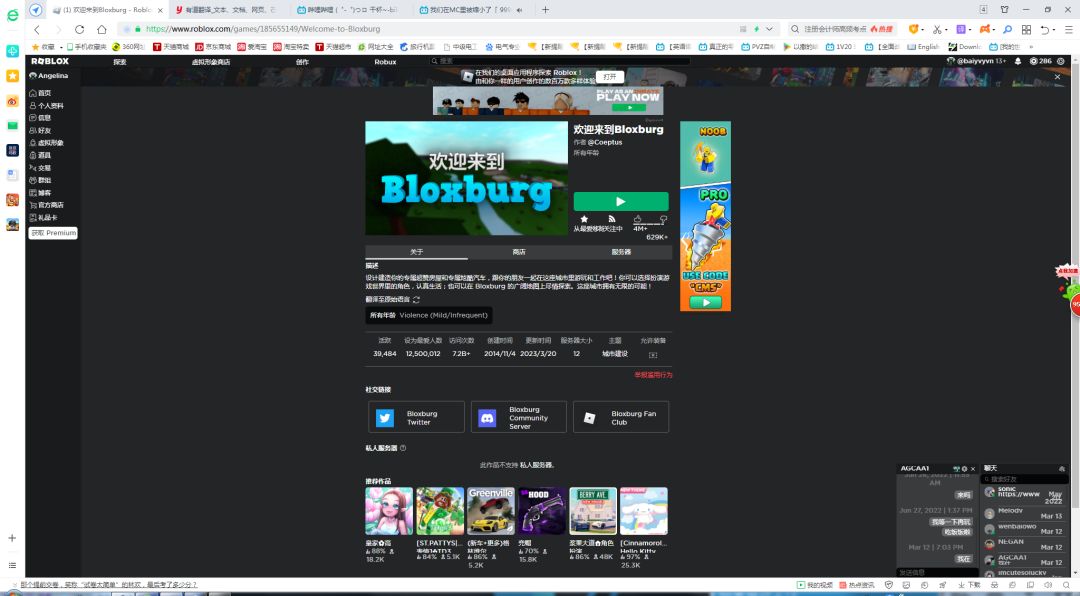This screenshot has height=596, width=1080.
Task: Open the Bloxburg Fan Club link
Action: 621,417
